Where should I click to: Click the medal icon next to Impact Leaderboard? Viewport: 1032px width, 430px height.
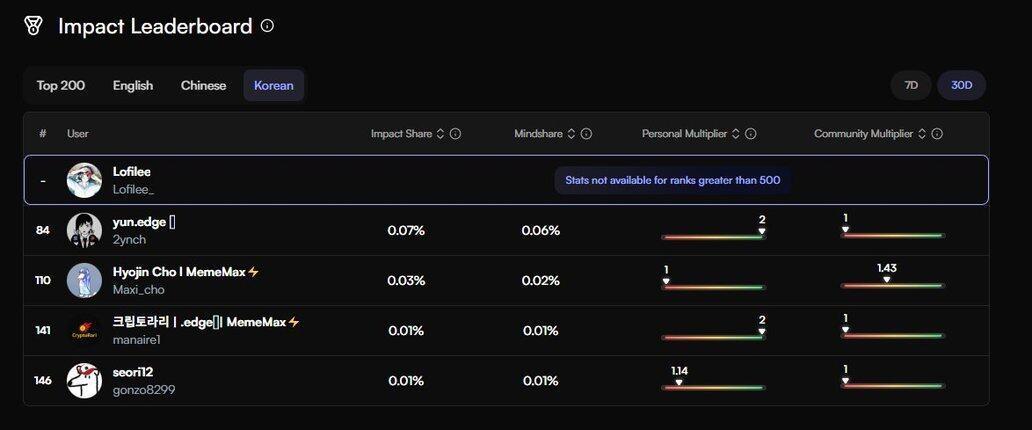coord(33,26)
